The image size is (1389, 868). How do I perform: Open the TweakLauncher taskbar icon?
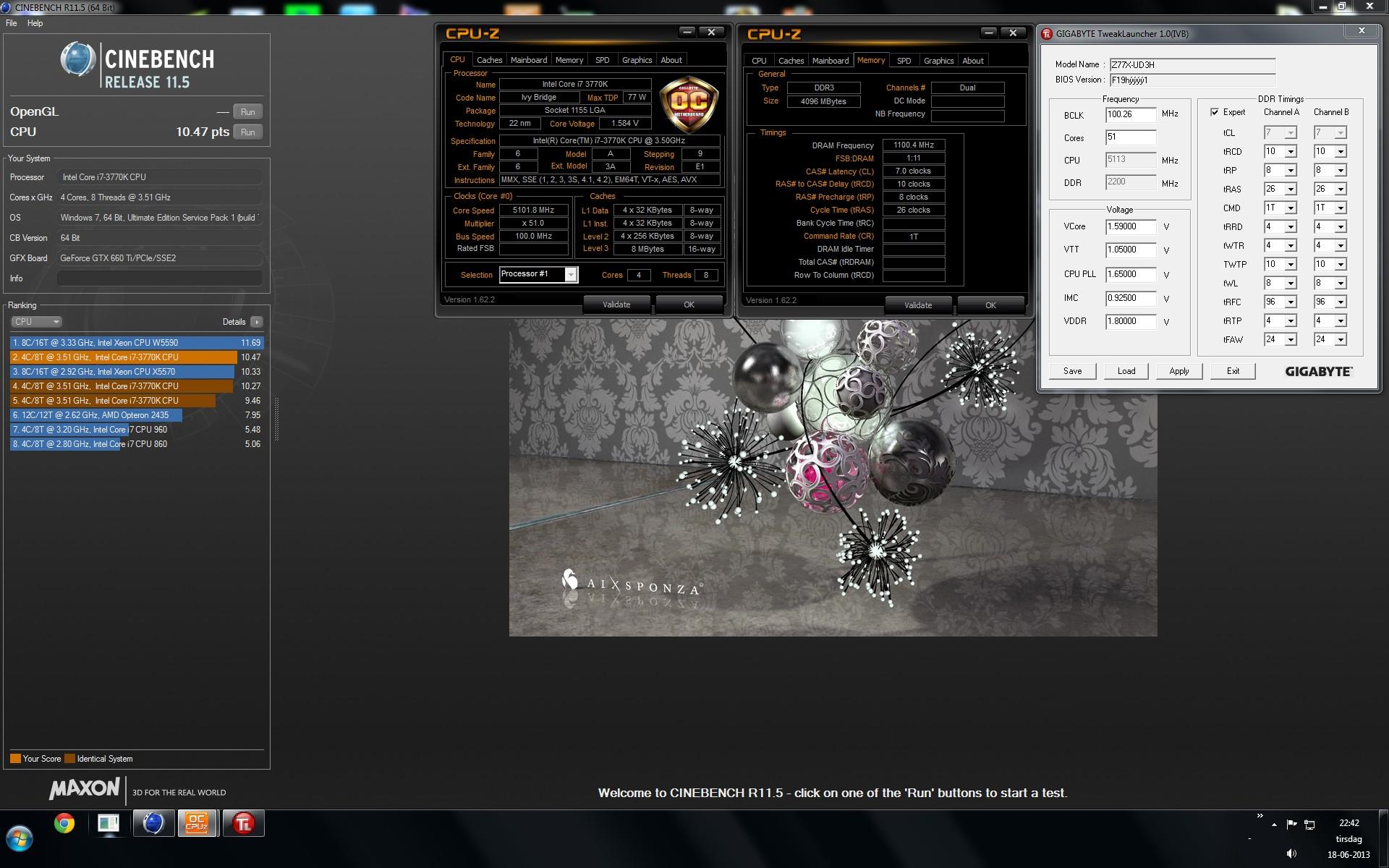pyautogui.click(x=243, y=824)
